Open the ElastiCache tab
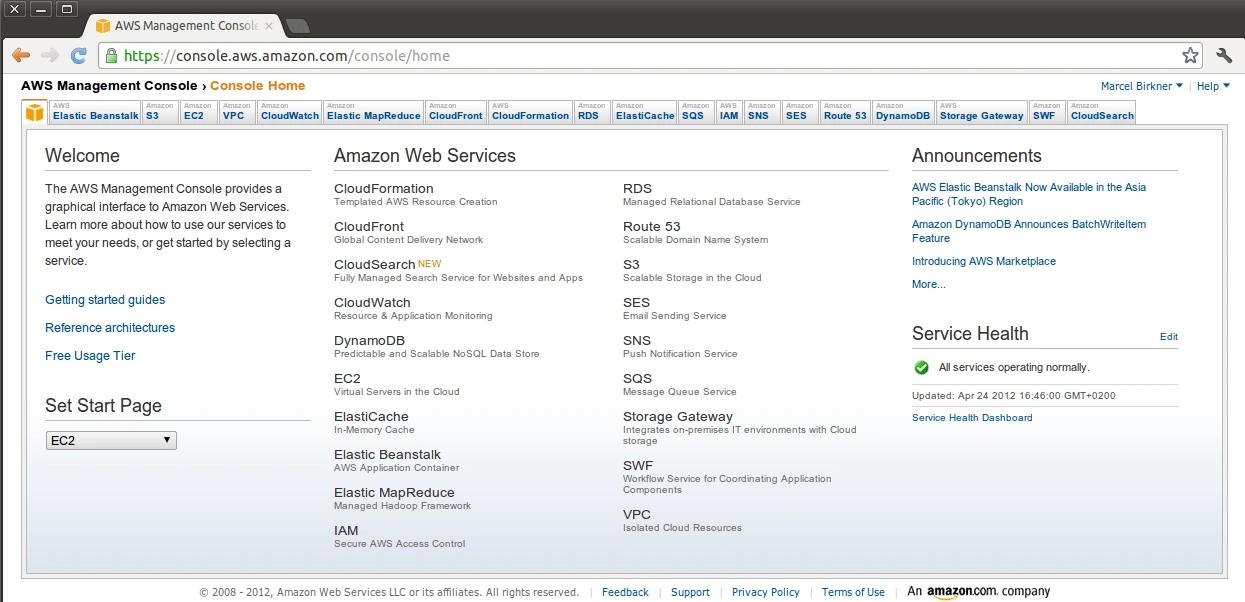Viewport: 1245px width, 602px height. (x=645, y=112)
